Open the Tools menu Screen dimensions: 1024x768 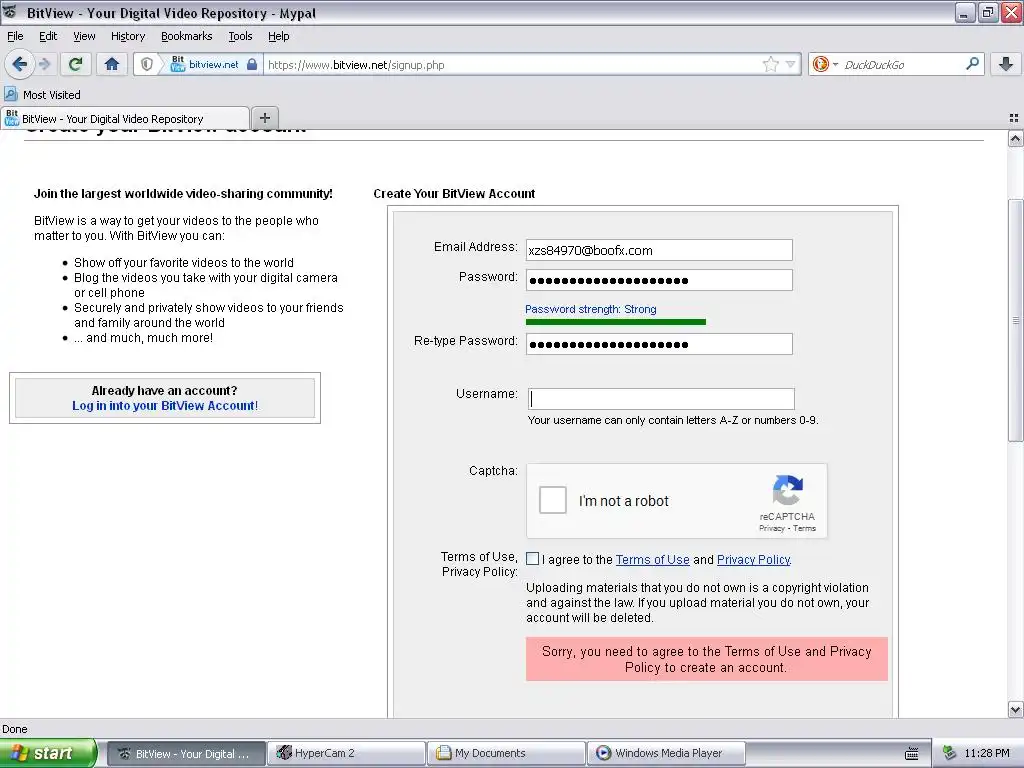(x=240, y=36)
